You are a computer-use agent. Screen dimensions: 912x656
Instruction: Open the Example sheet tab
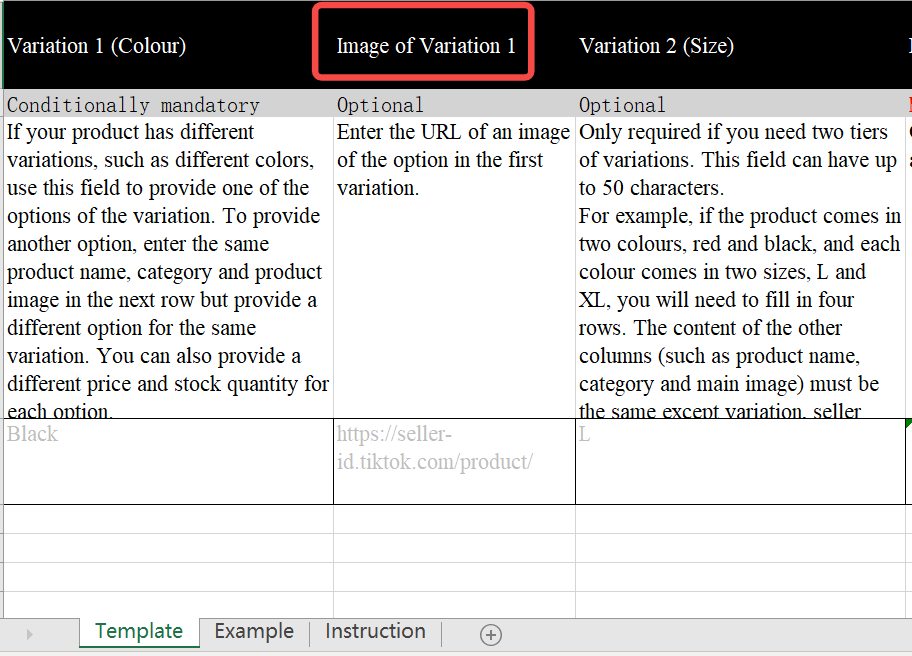pyautogui.click(x=254, y=632)
